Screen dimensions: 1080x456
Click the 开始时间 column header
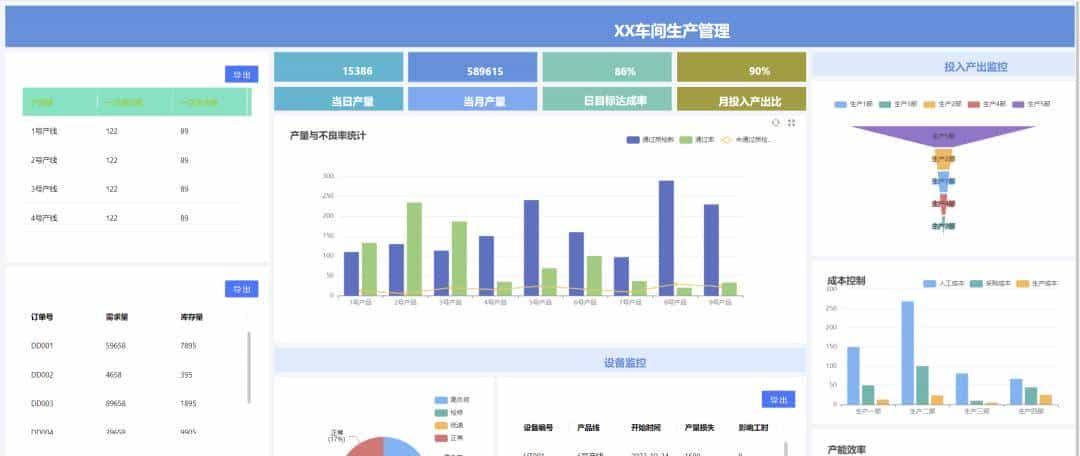[x=646, y=428]
